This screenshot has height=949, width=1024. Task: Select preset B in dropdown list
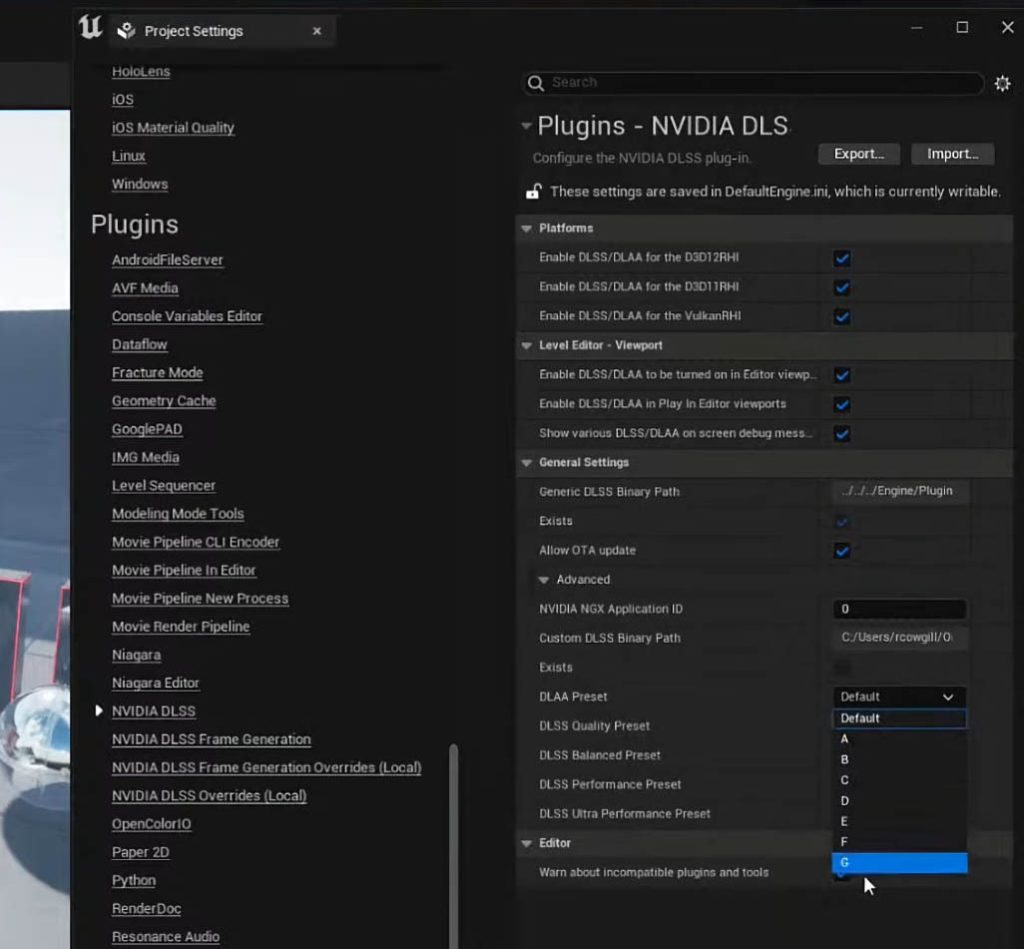899,760
